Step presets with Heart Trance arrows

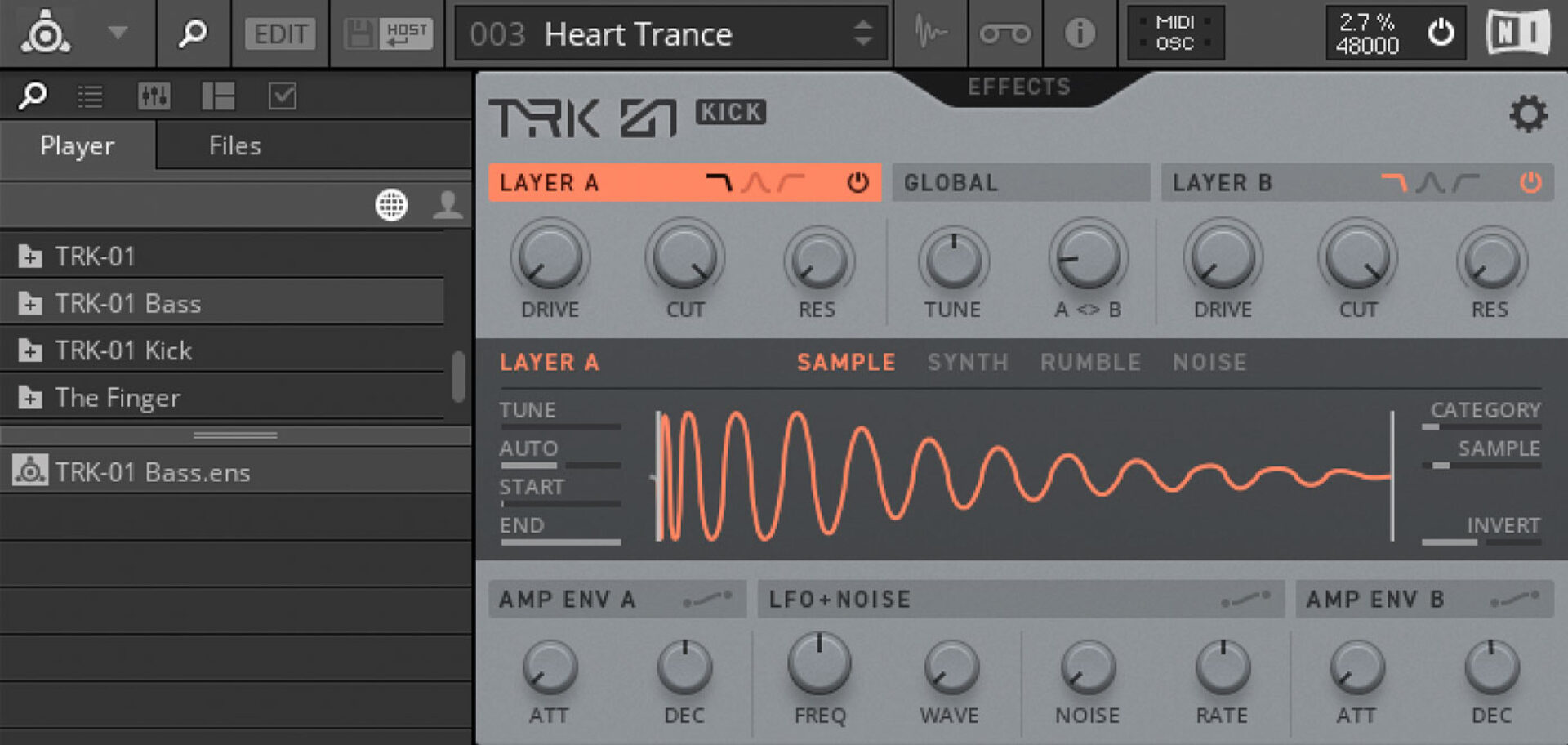[863, 33]
